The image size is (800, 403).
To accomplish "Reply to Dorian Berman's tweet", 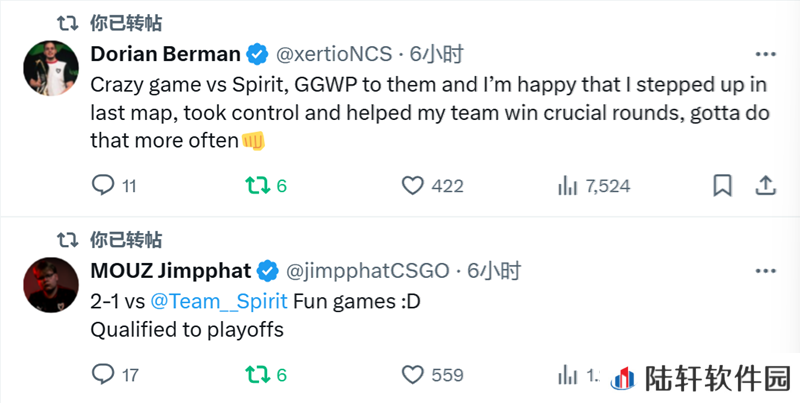I will pos(103,185).
